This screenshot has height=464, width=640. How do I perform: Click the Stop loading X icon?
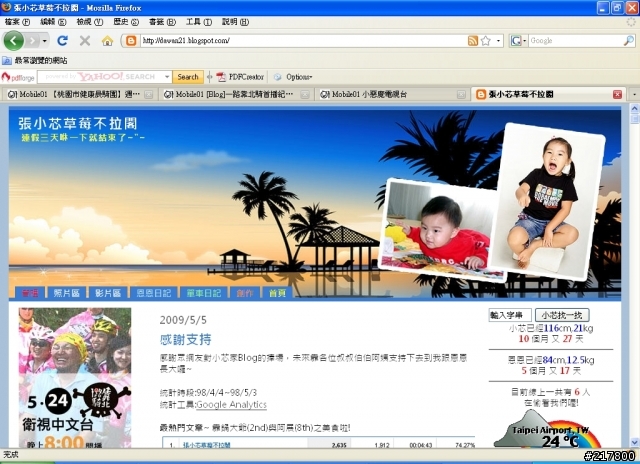point(85,40)
